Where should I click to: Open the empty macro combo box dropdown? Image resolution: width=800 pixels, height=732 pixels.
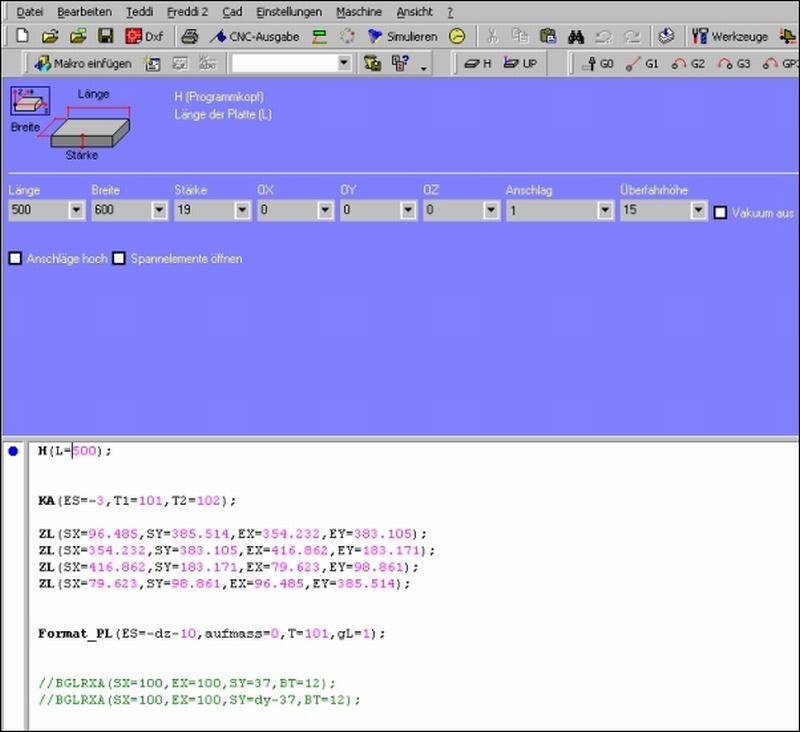point(344,64)
